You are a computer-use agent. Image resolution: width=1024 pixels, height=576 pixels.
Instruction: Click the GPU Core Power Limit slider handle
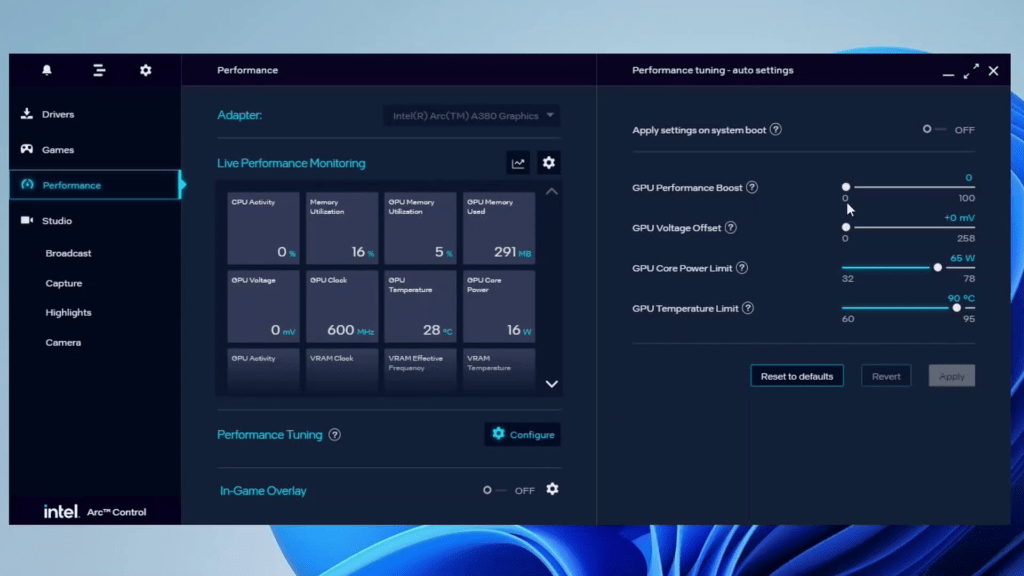coord(938,268)
